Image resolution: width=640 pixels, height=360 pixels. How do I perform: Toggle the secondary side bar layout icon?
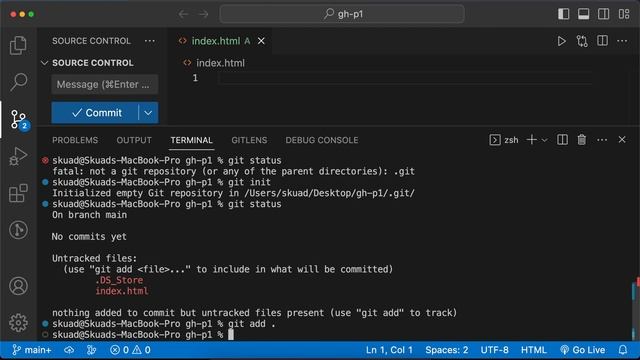point(604,14)
